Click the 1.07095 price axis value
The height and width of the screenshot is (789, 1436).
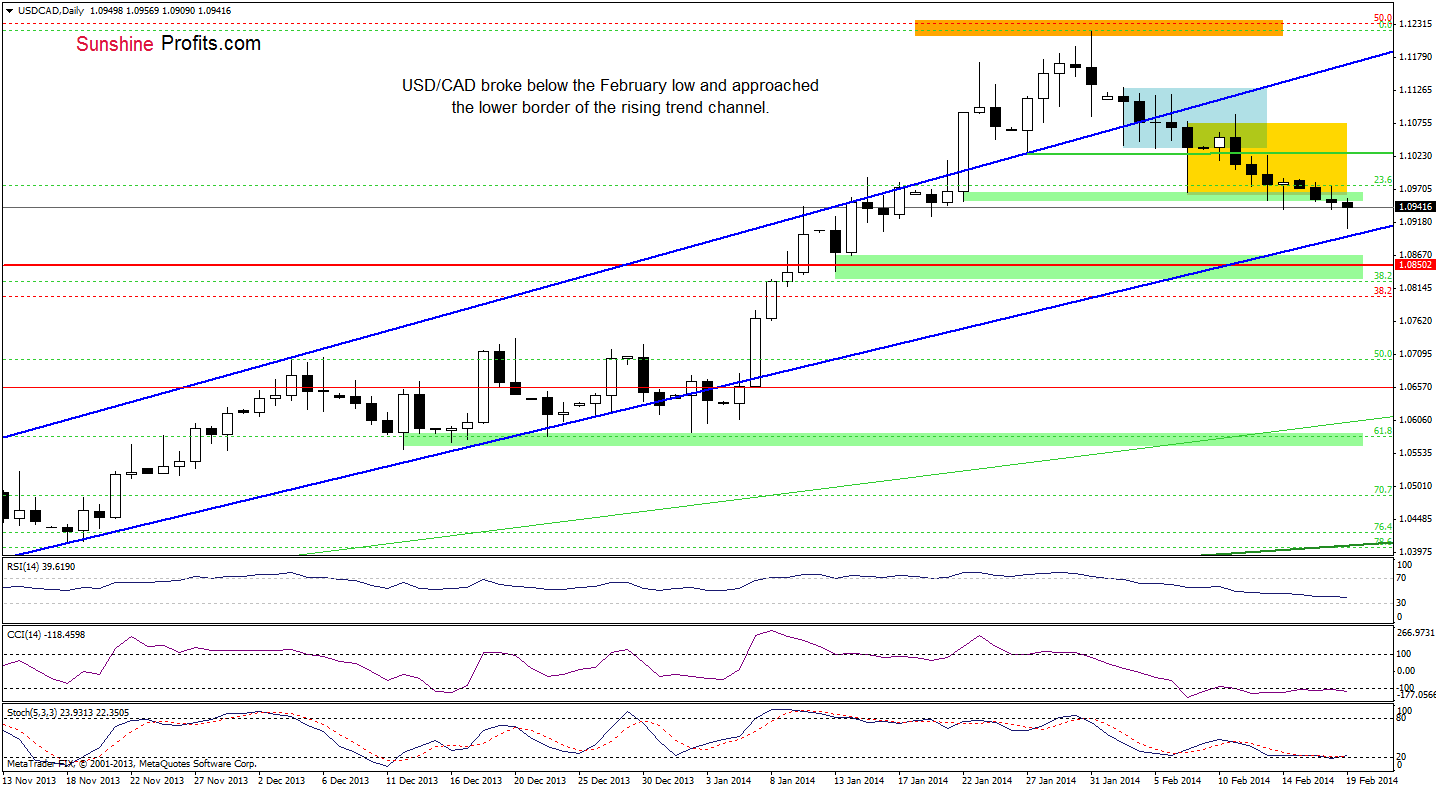click(1416, 354)
